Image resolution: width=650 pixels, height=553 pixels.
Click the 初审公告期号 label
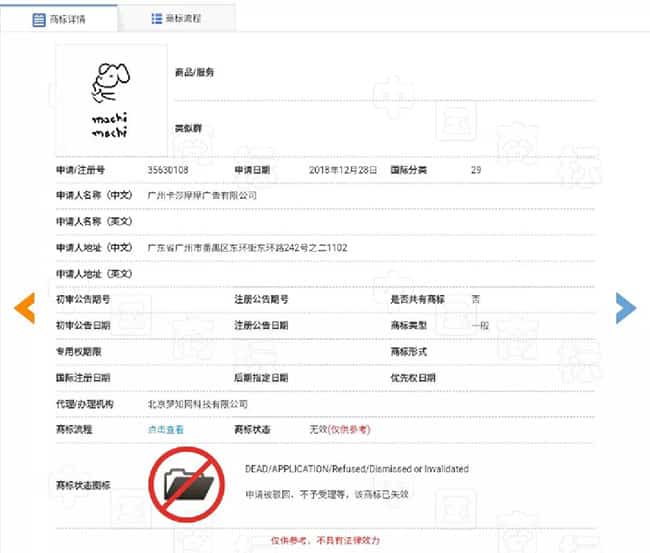point(83,299)
